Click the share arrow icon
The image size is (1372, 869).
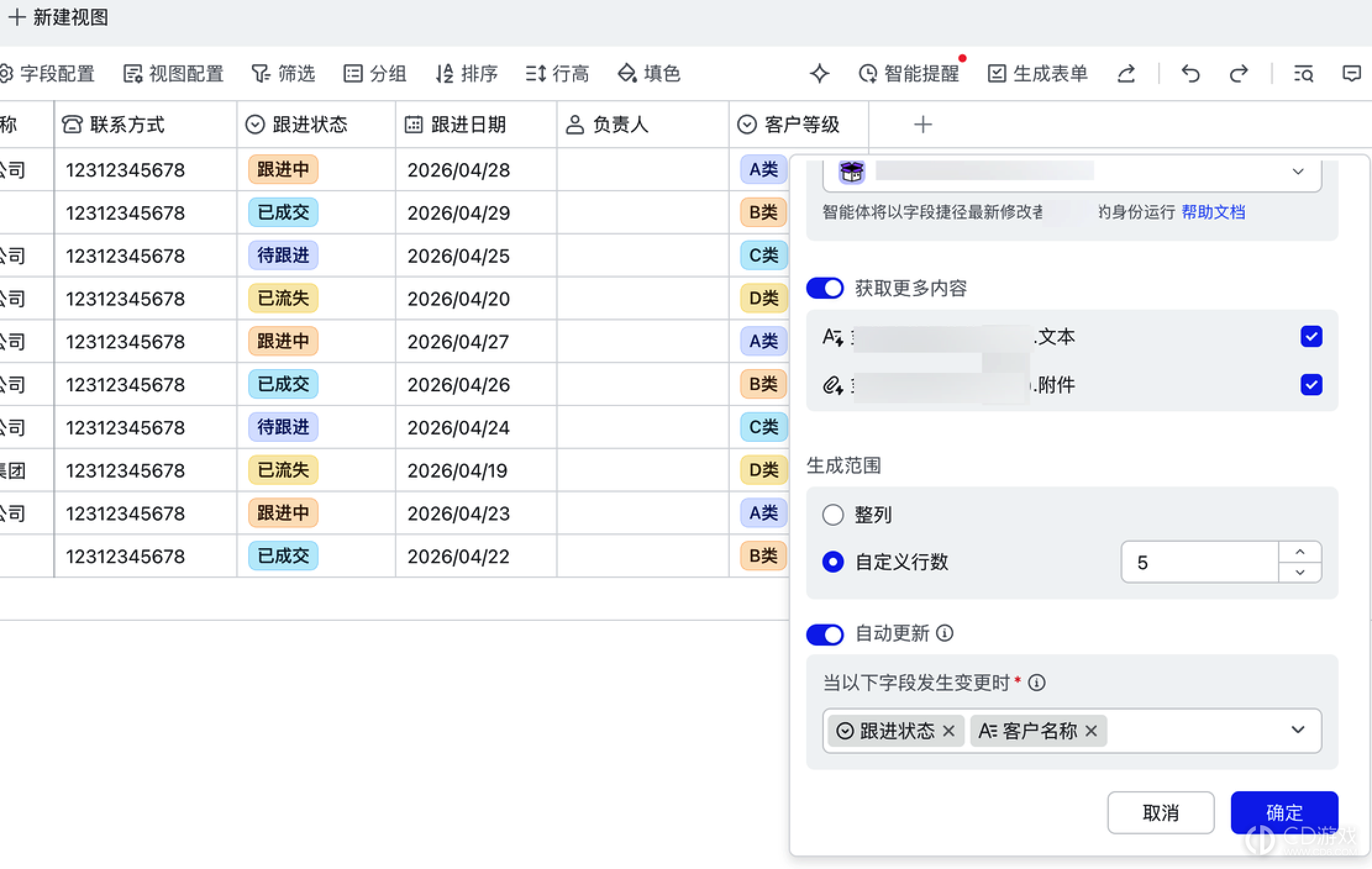(x=1126, y=73)
